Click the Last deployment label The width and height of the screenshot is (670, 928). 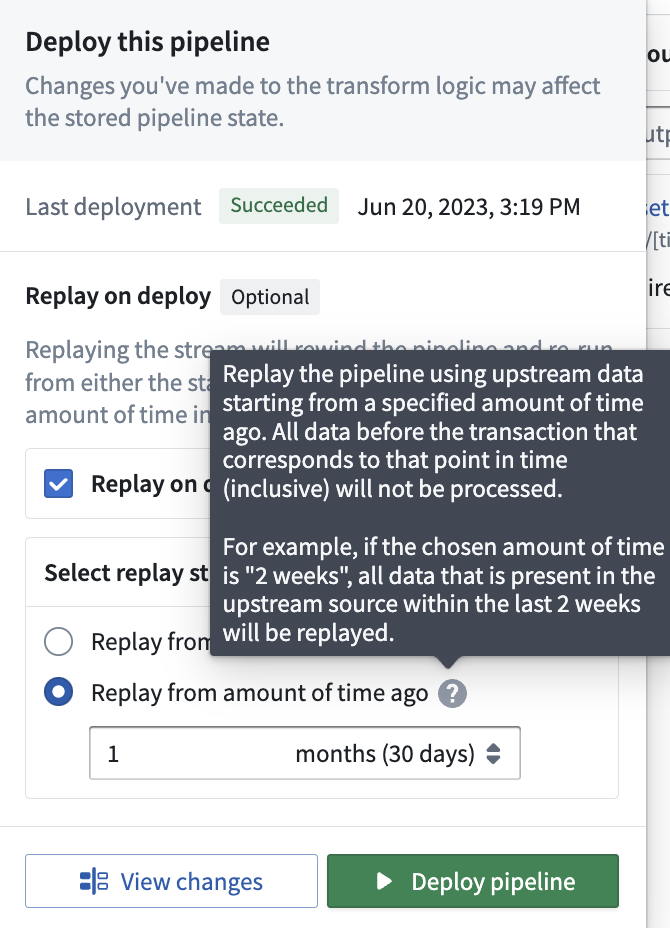click(113, 207)
